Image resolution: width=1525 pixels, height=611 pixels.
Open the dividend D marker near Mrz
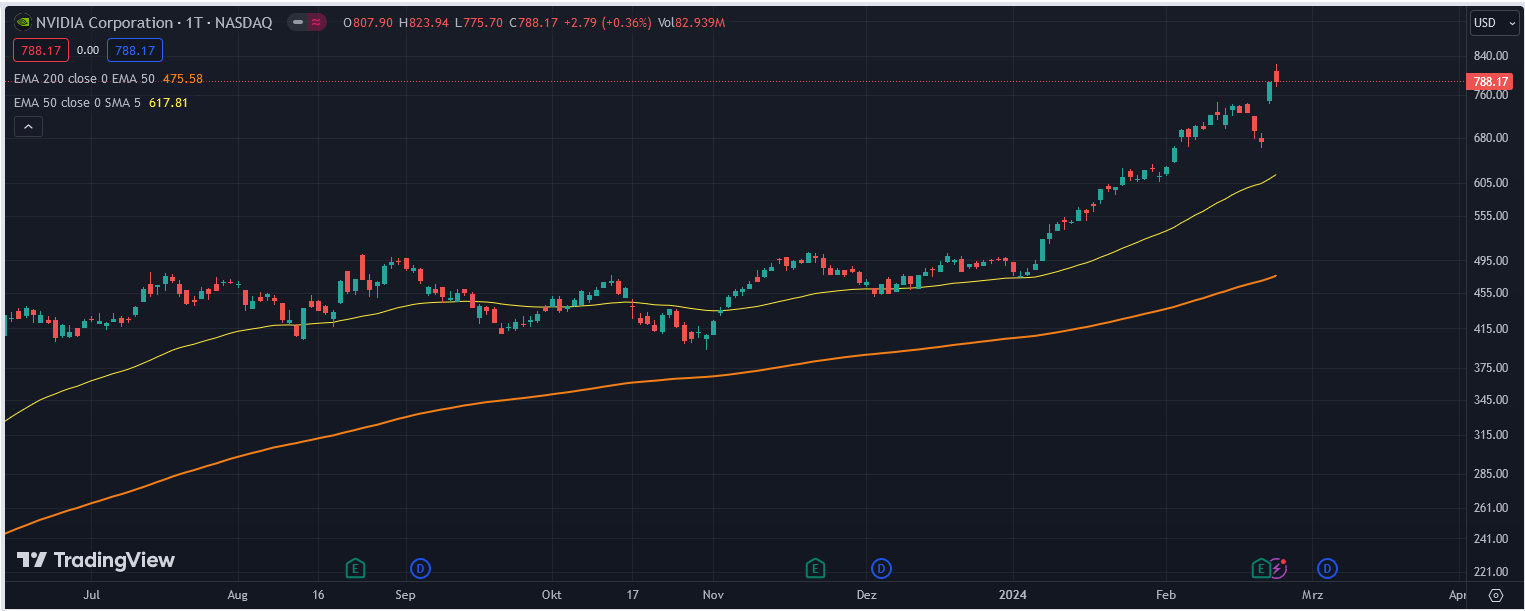click(1327, 568)
